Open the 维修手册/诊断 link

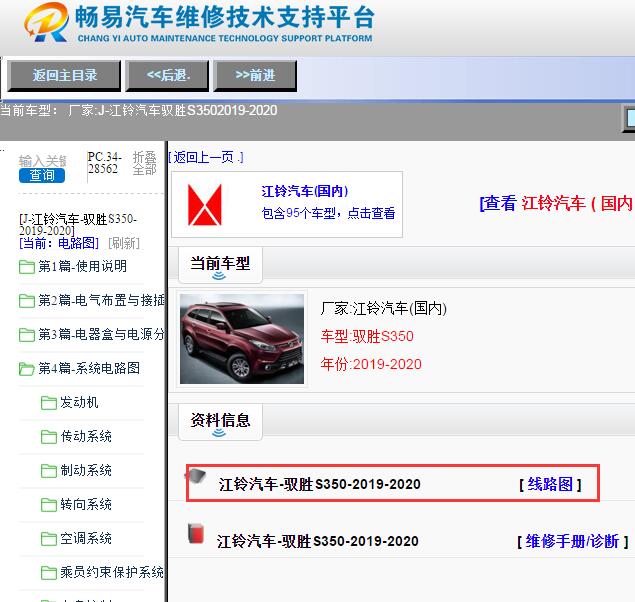(x=572, y=541)
